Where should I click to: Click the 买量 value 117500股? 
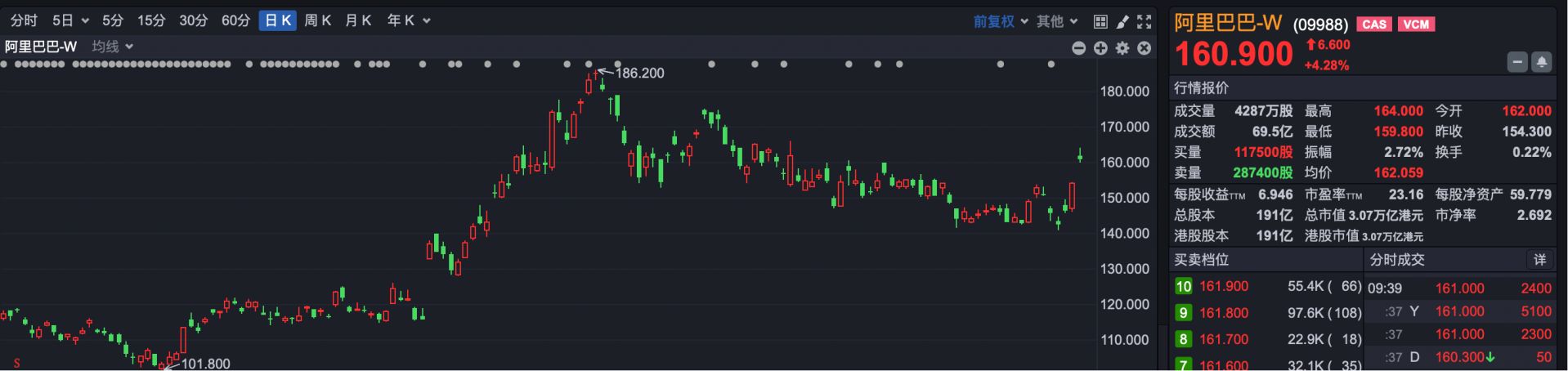pyautogui.click(x=1263, y=152)
